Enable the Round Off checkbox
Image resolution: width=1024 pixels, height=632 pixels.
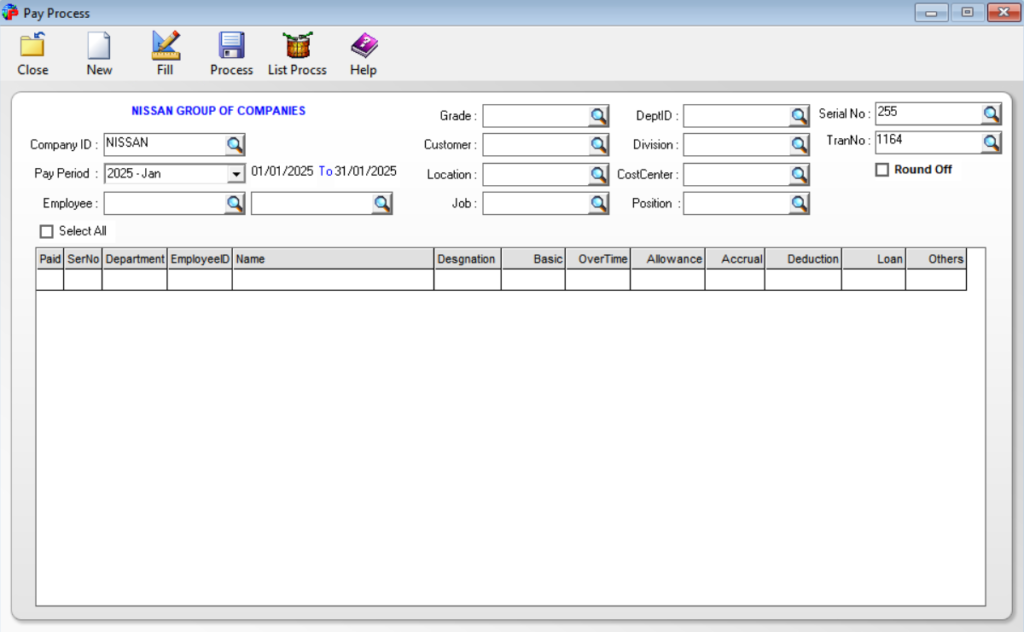click(x=882, y=170)
